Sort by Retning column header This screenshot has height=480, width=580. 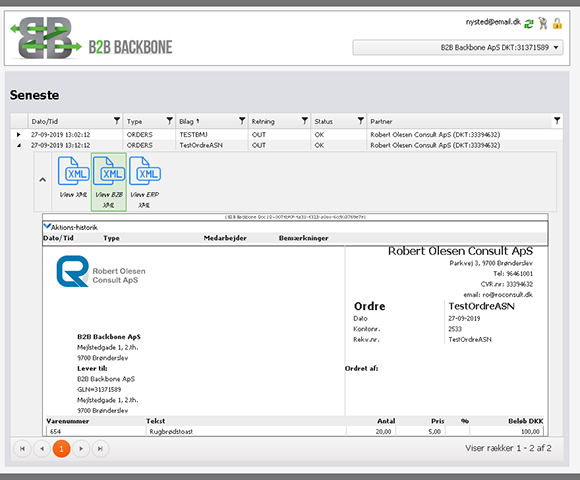click(x=263, y=121)
